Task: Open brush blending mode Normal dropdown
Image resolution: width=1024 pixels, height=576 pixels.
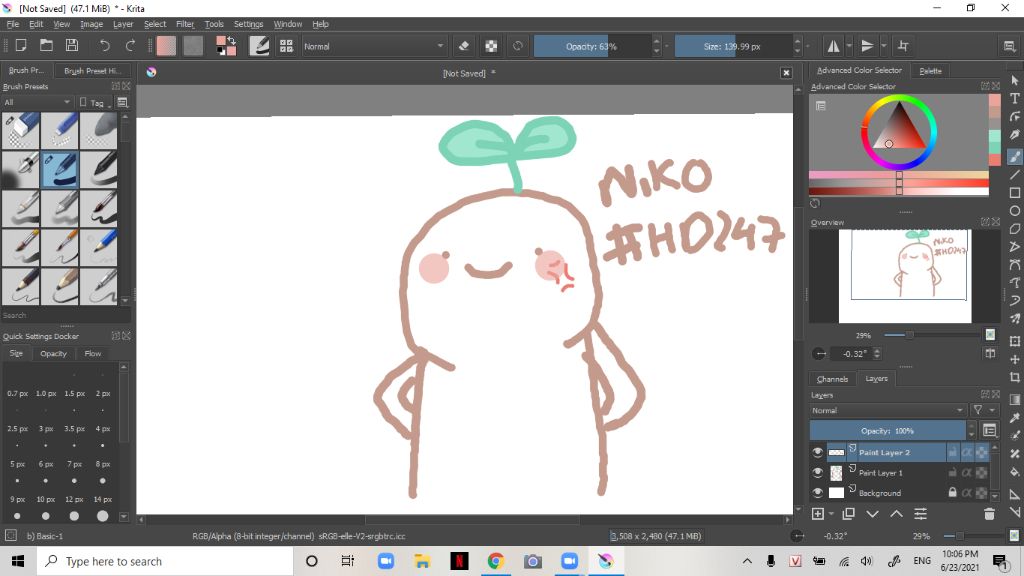Action: click(x=374, y=46)
